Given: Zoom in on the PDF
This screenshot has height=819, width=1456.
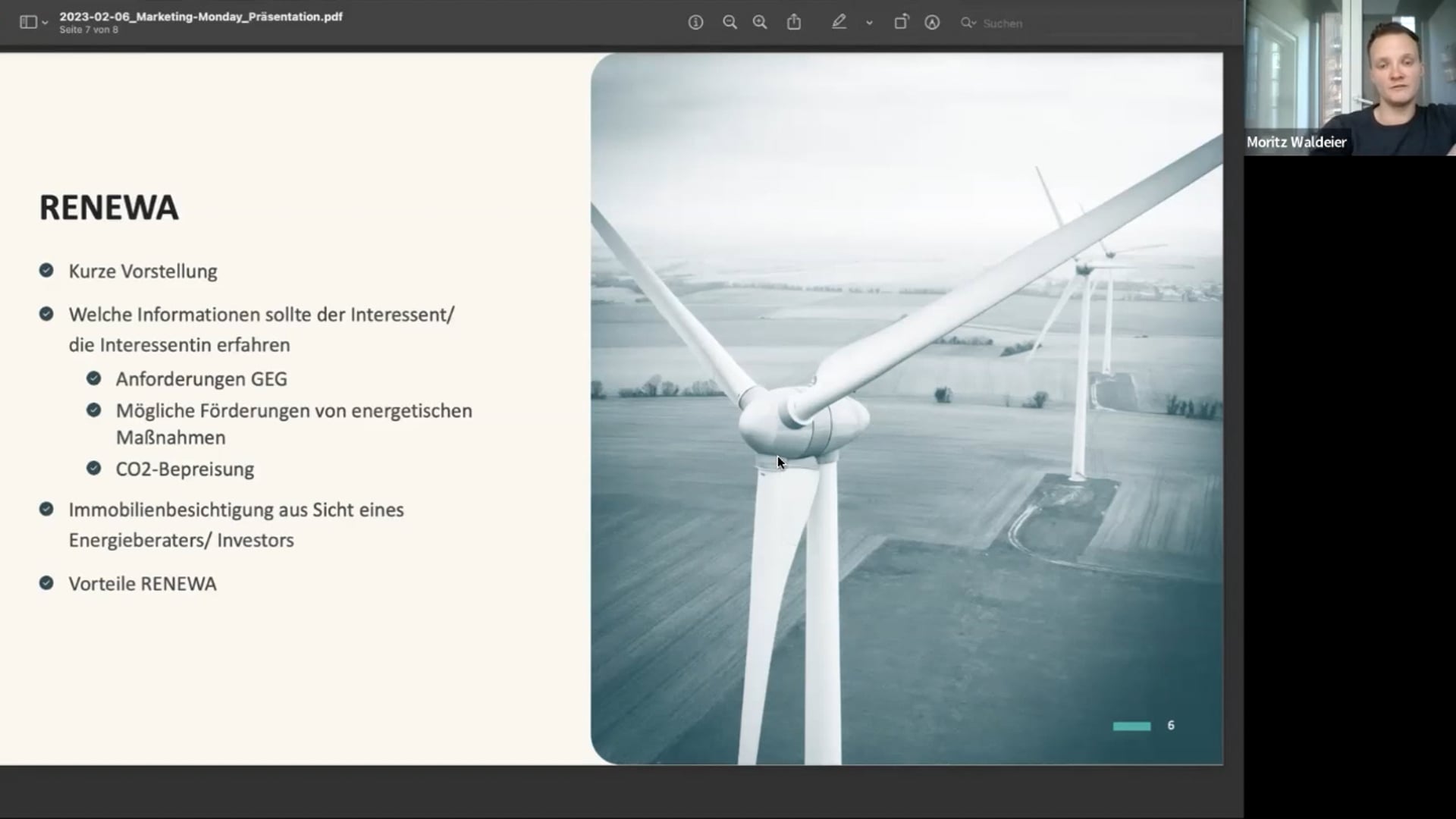Looking at the screenshot, I should [760, 23].
